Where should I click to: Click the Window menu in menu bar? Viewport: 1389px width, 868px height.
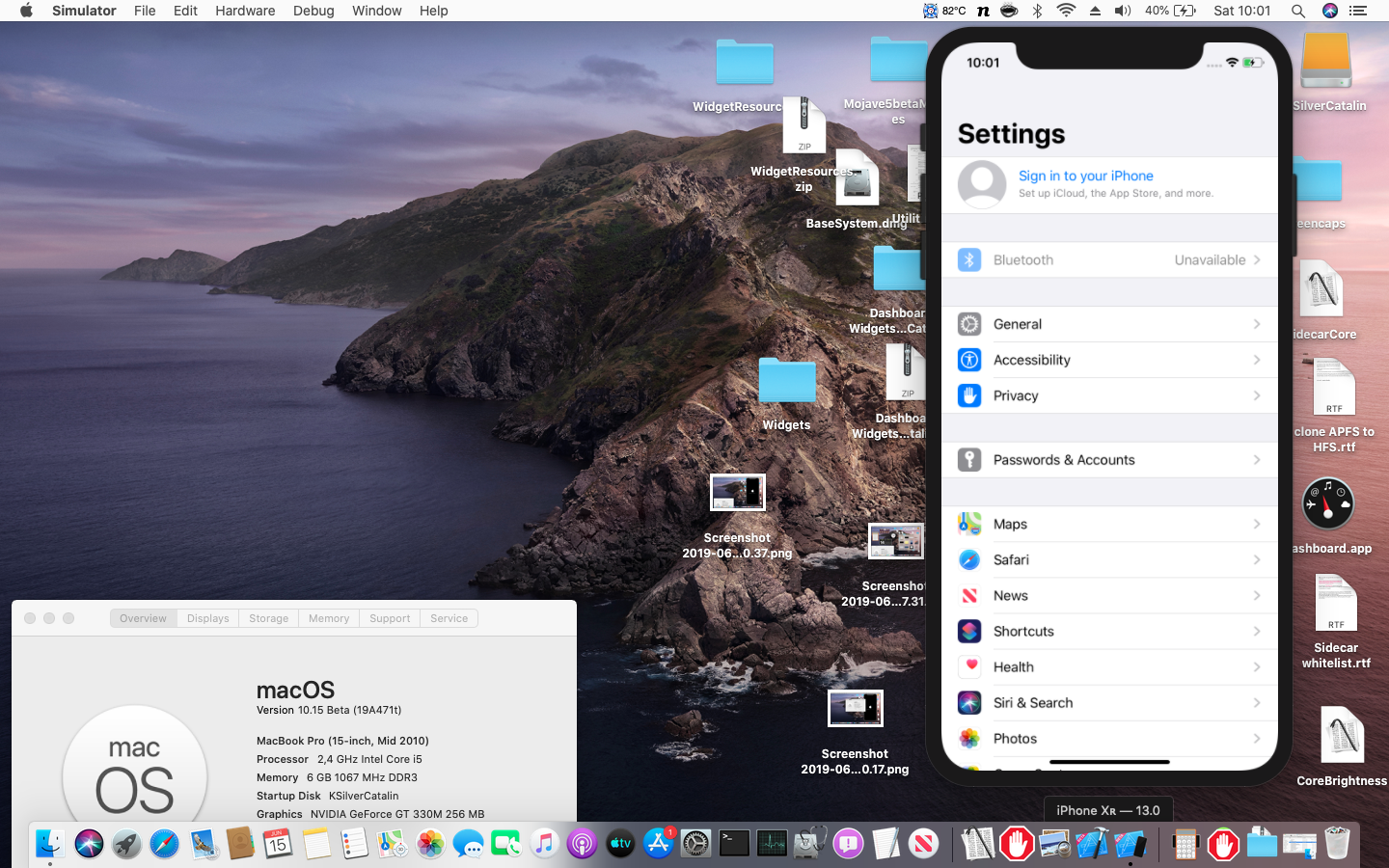click(x=376, y=11)
